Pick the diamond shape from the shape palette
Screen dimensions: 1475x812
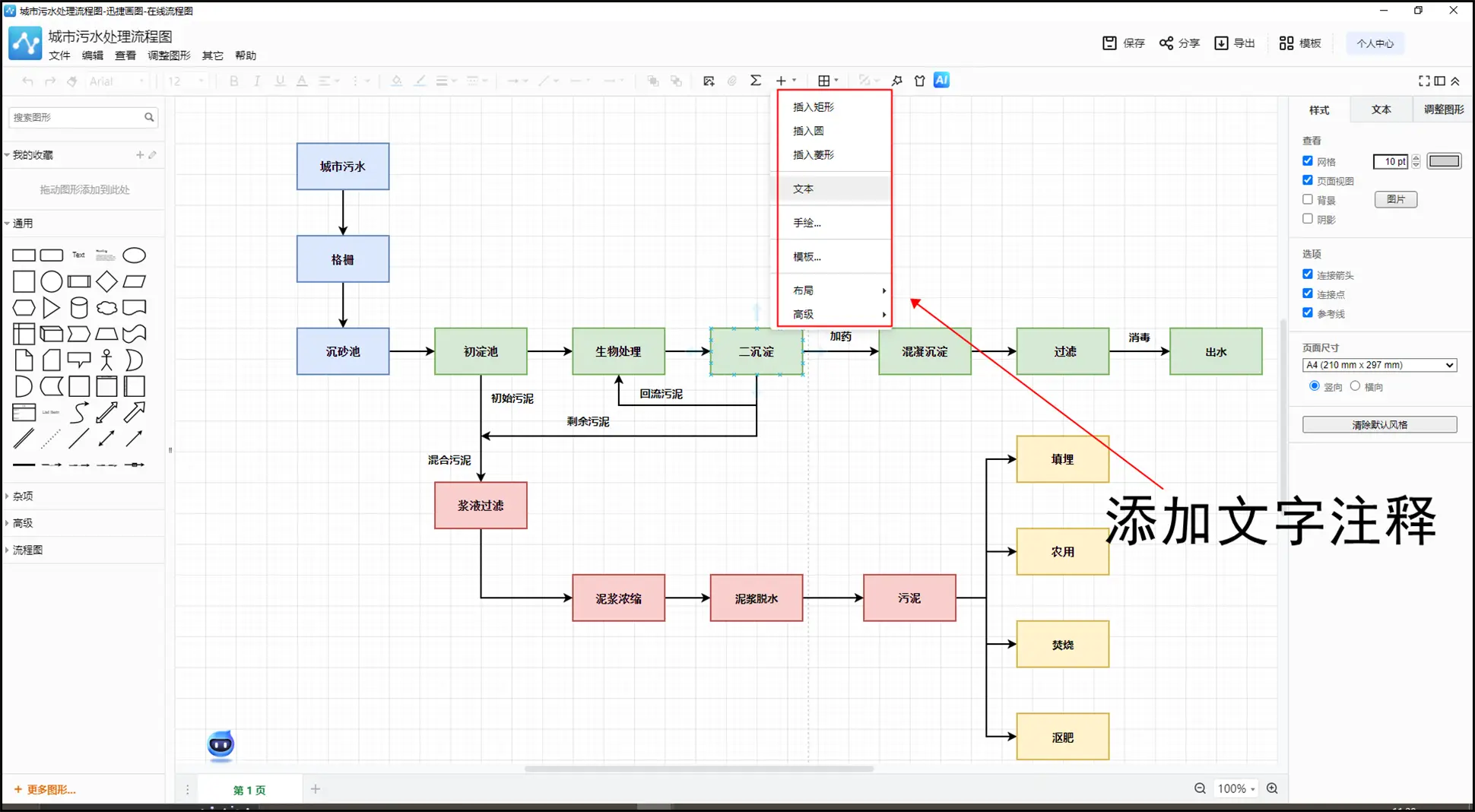[106, 281]
